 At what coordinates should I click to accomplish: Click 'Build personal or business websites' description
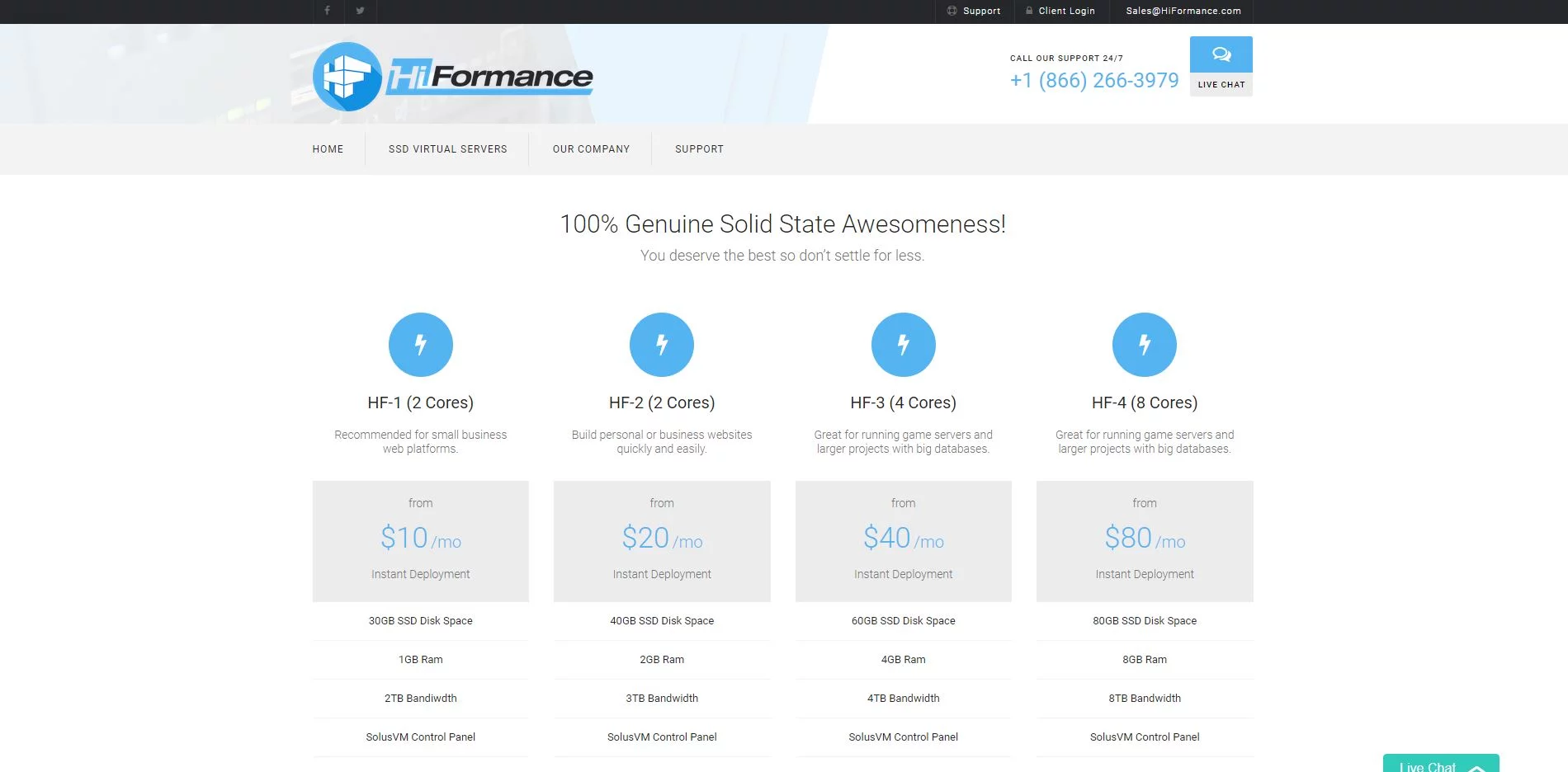point(662,441)
